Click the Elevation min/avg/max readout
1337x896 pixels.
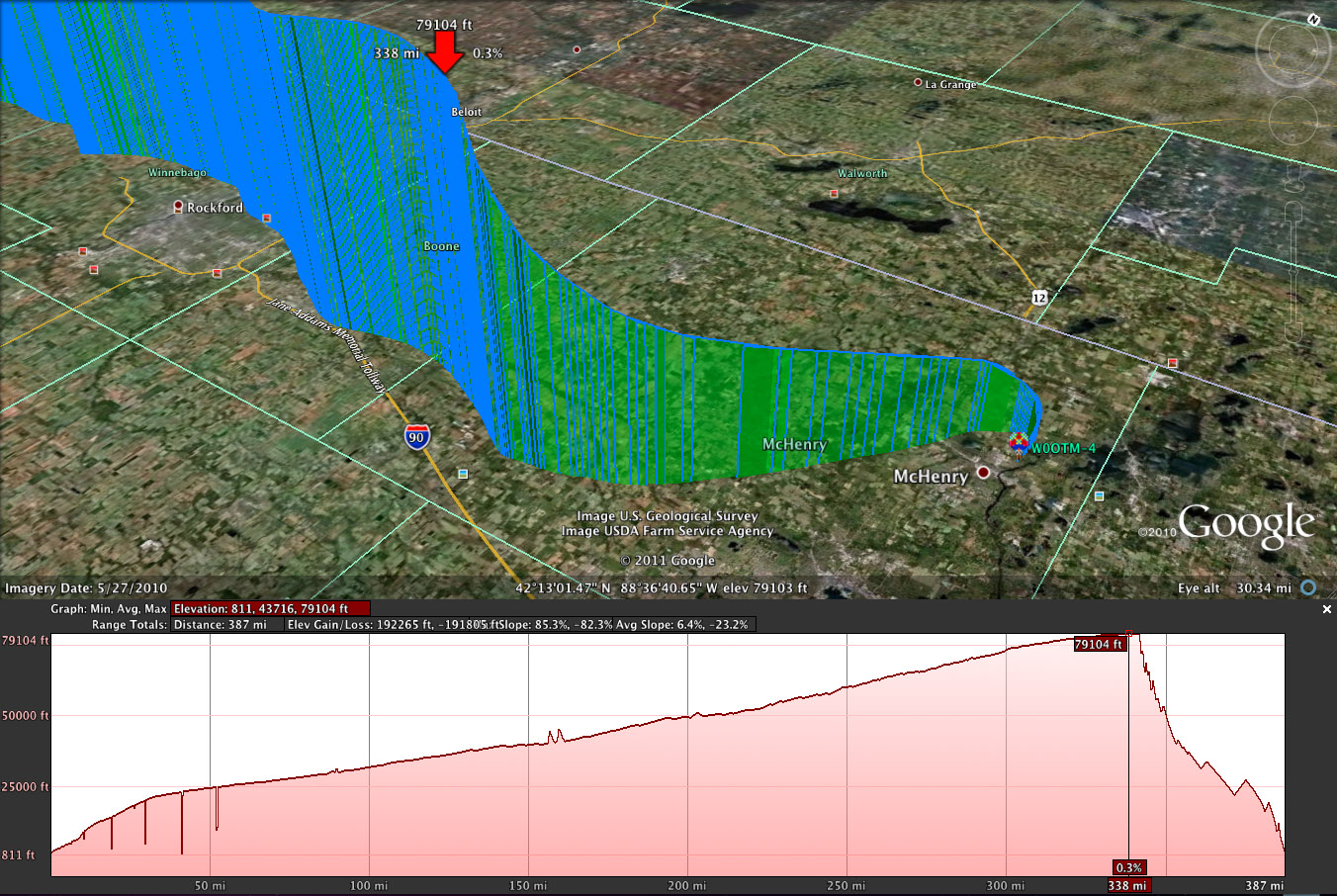(x=270, y=609)
